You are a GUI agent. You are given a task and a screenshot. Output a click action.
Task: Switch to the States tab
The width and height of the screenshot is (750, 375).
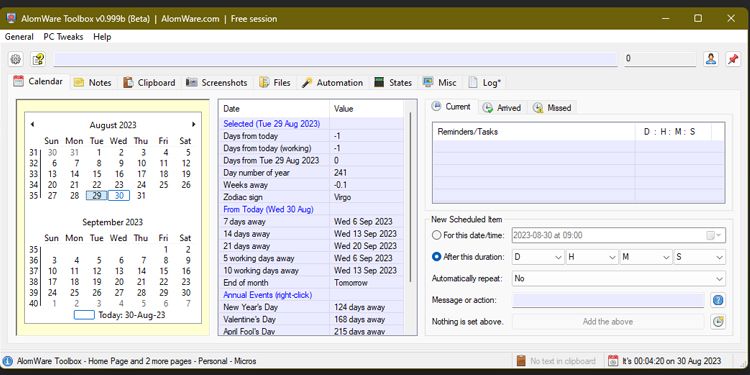click(x=393, y=82)
